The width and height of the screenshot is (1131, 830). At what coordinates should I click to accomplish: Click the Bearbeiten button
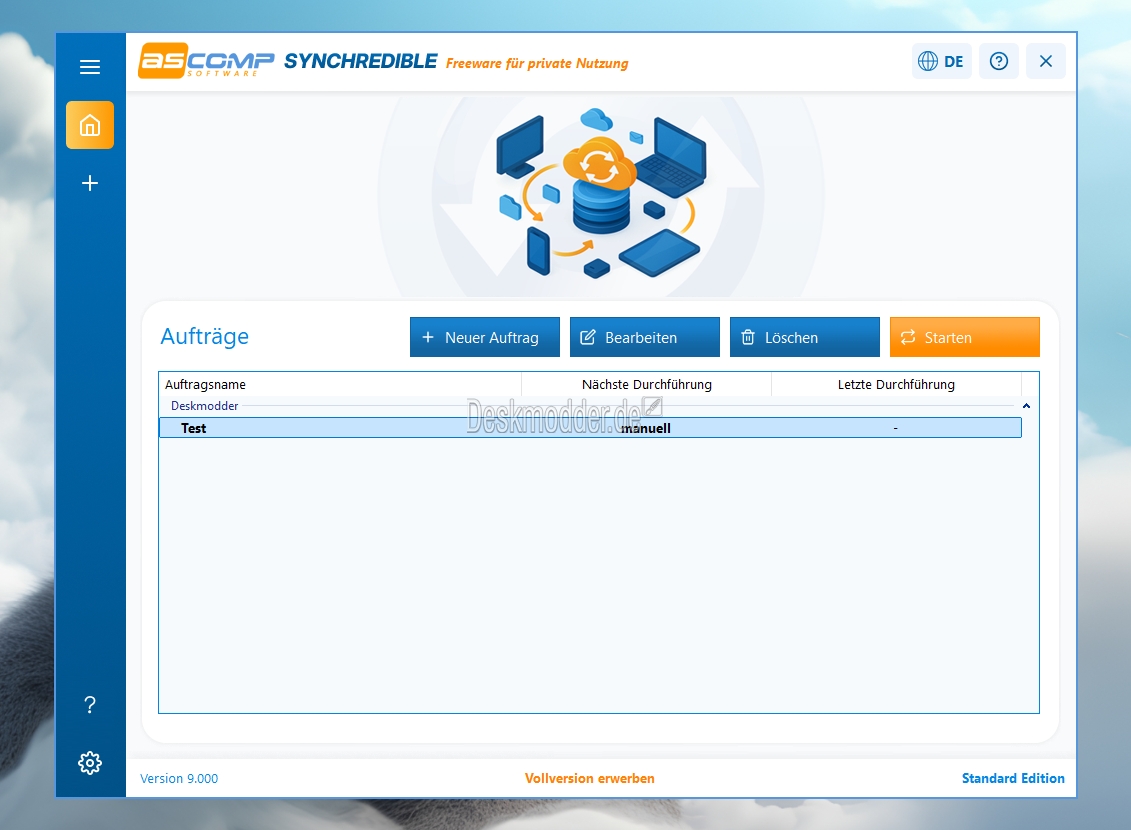click(x=645, y=337)
